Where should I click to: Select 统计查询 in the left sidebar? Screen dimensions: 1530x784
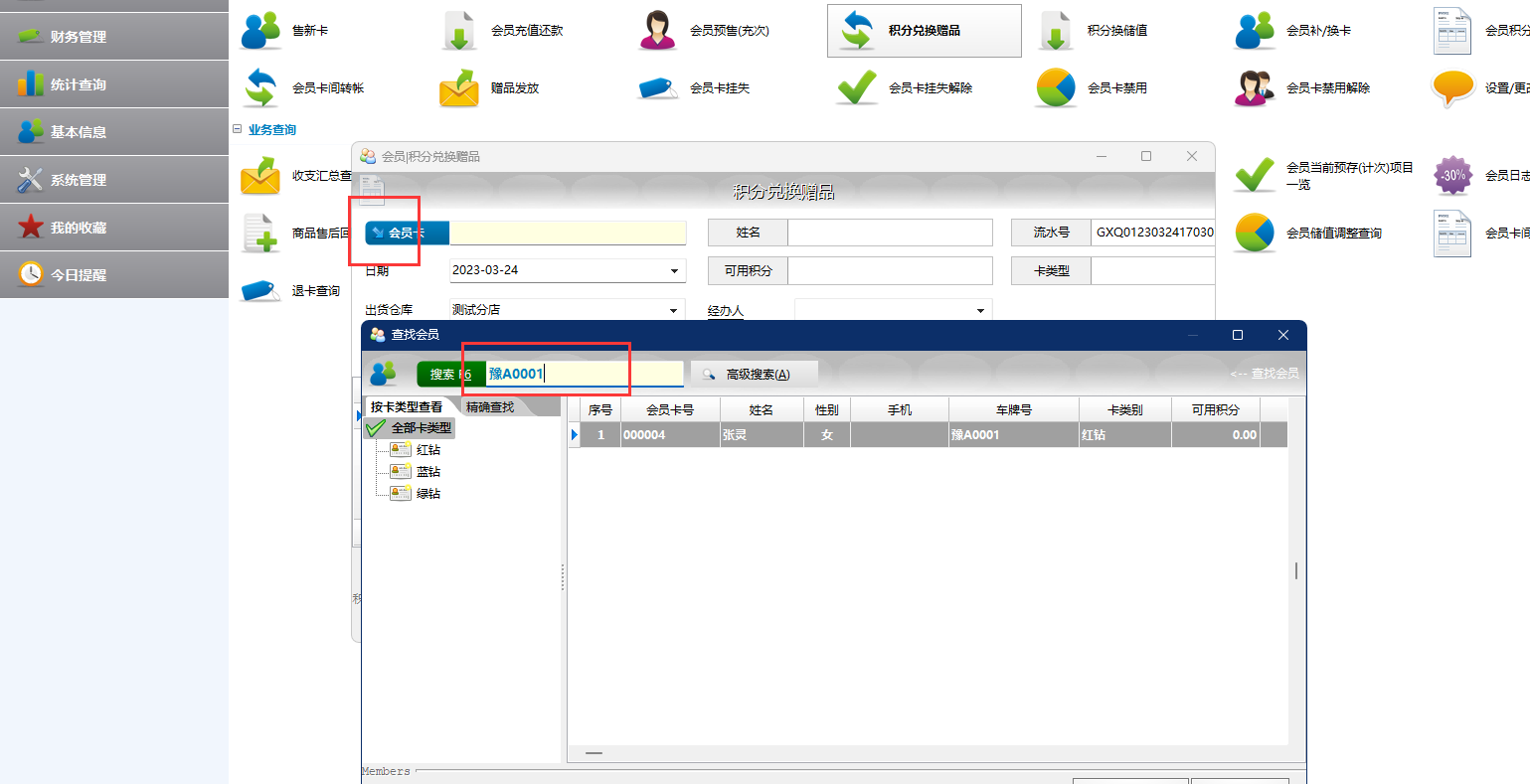click(x=79, y=84)
